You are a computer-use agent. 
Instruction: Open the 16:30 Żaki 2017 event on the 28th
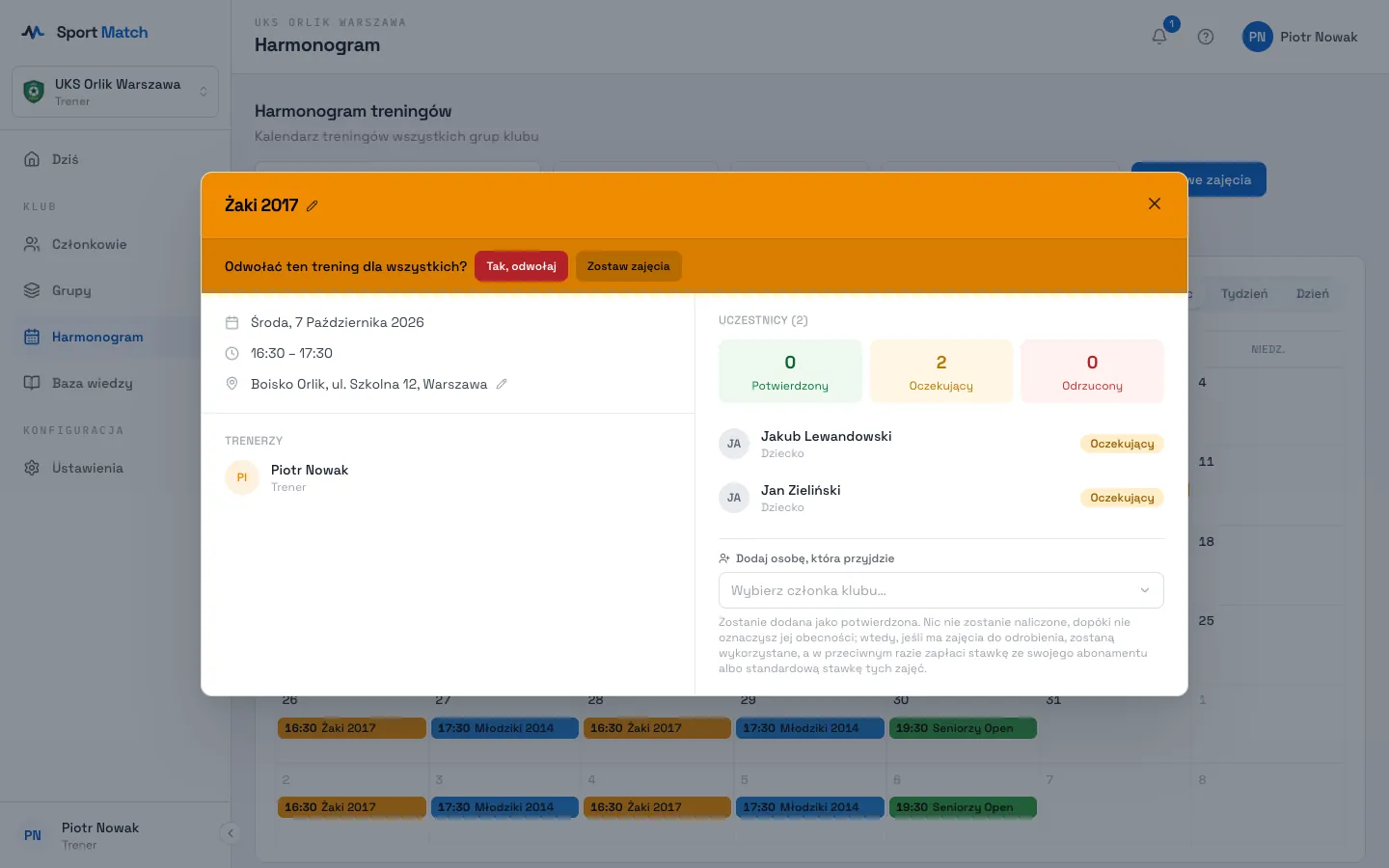657,728
